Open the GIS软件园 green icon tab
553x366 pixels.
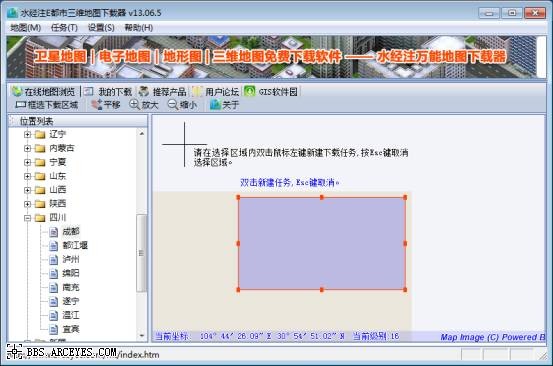[271, 92]
